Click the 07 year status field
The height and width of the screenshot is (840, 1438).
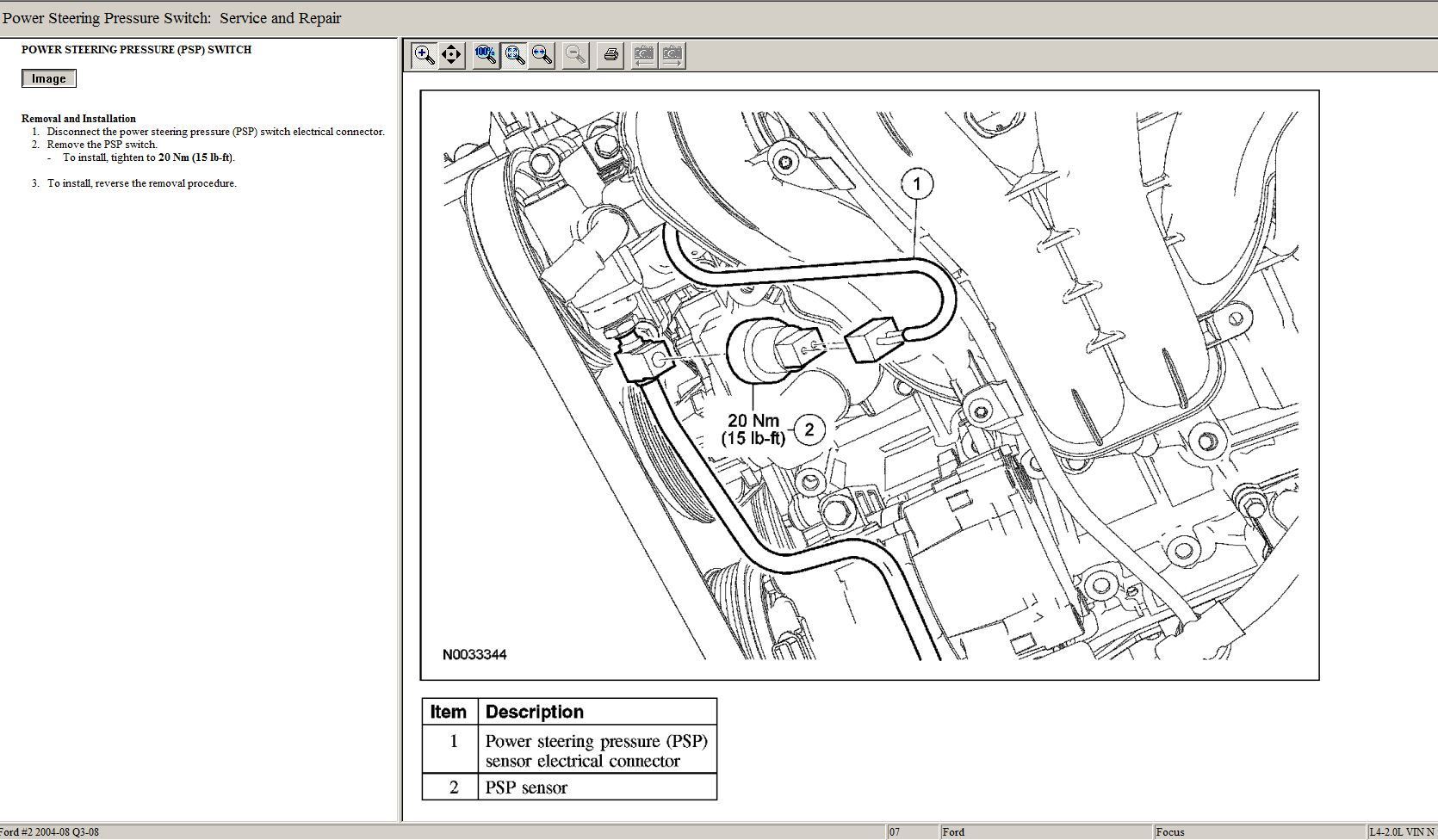pos(895,832)
